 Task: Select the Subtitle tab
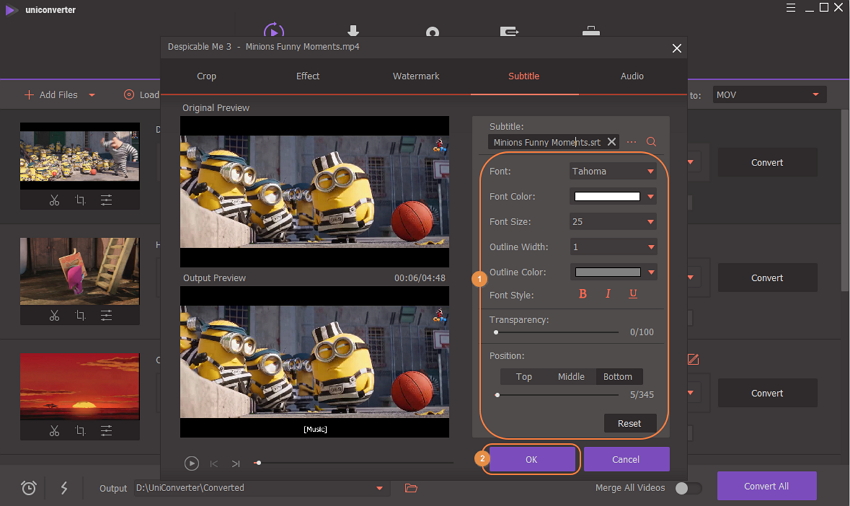pos(524,76)
